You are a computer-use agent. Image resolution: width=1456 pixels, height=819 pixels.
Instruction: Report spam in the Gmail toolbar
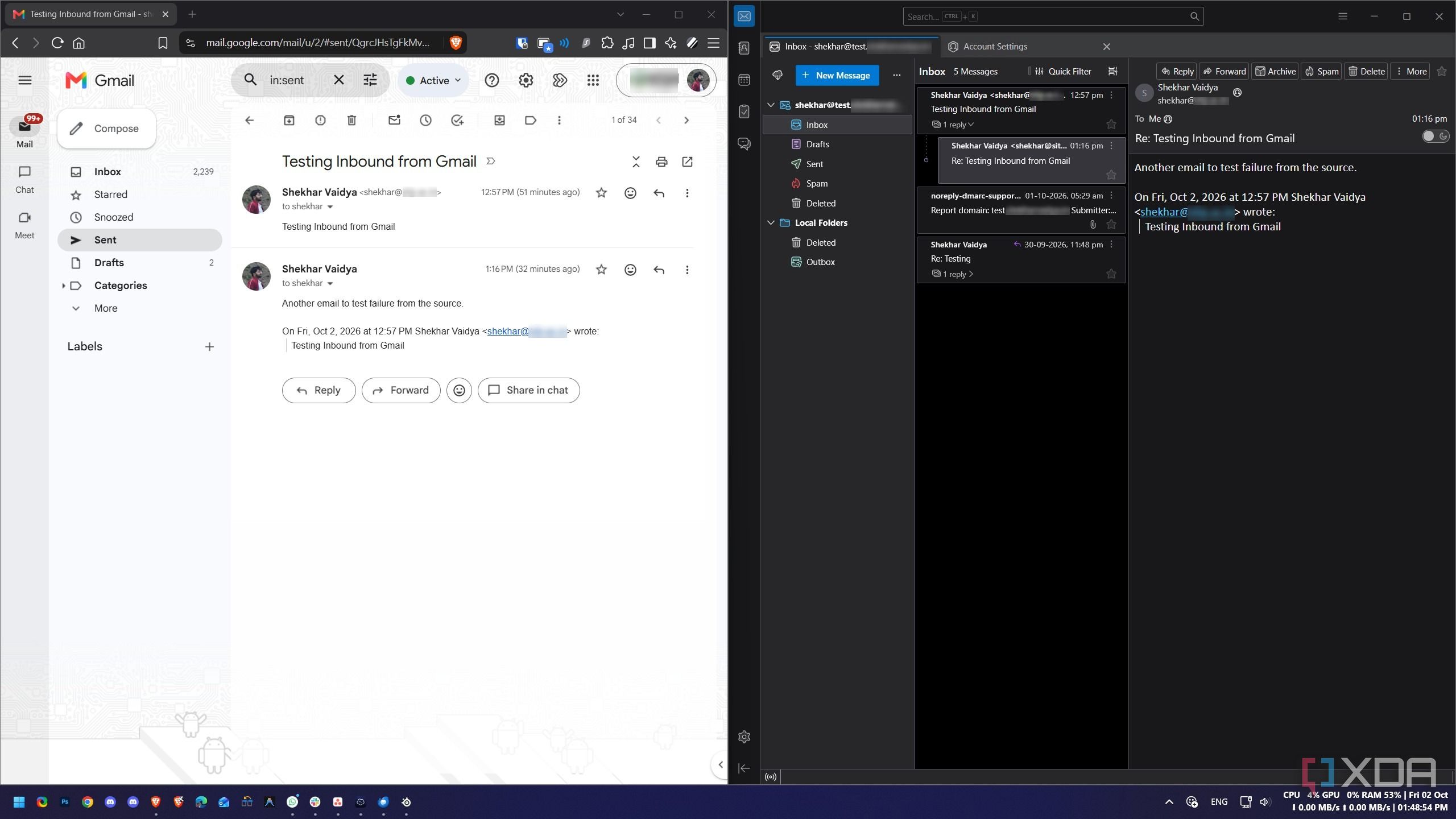click(x=320, y=120)
